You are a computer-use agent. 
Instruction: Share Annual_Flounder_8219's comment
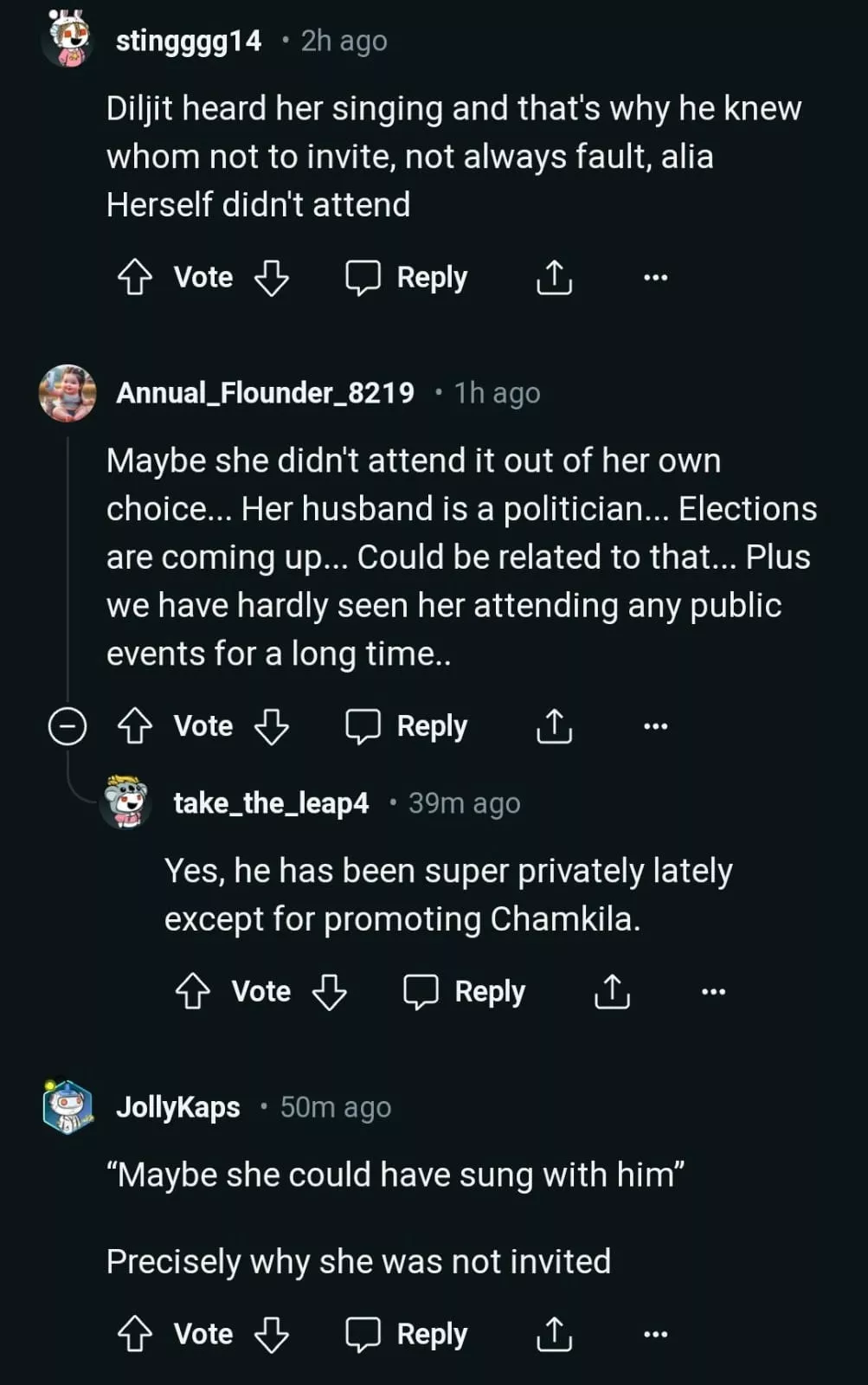pos(554,726)
